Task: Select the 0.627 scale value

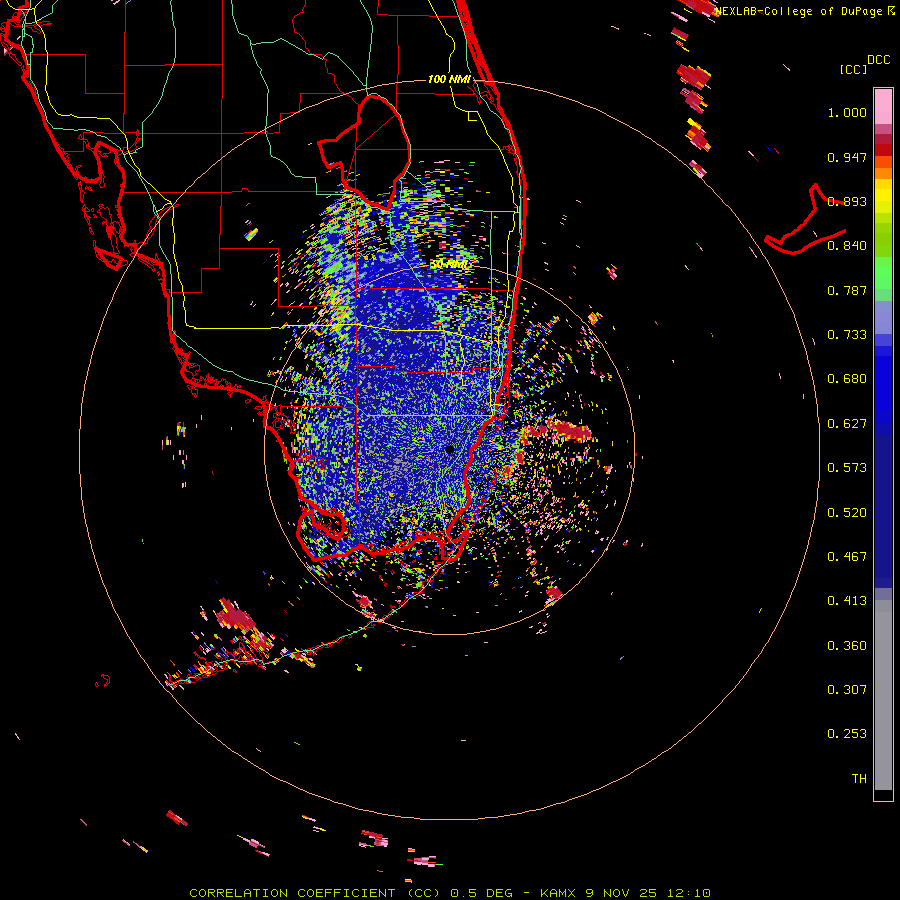Action: click(x=847, y=424)
